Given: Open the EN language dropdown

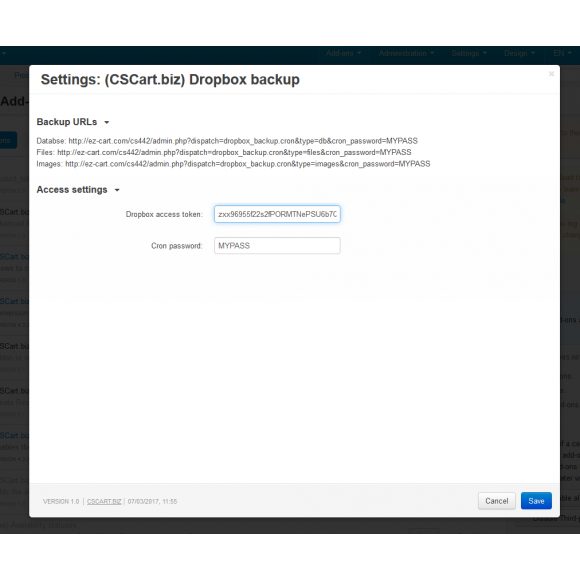Looking at the screenshot, I should pos(562,53).
